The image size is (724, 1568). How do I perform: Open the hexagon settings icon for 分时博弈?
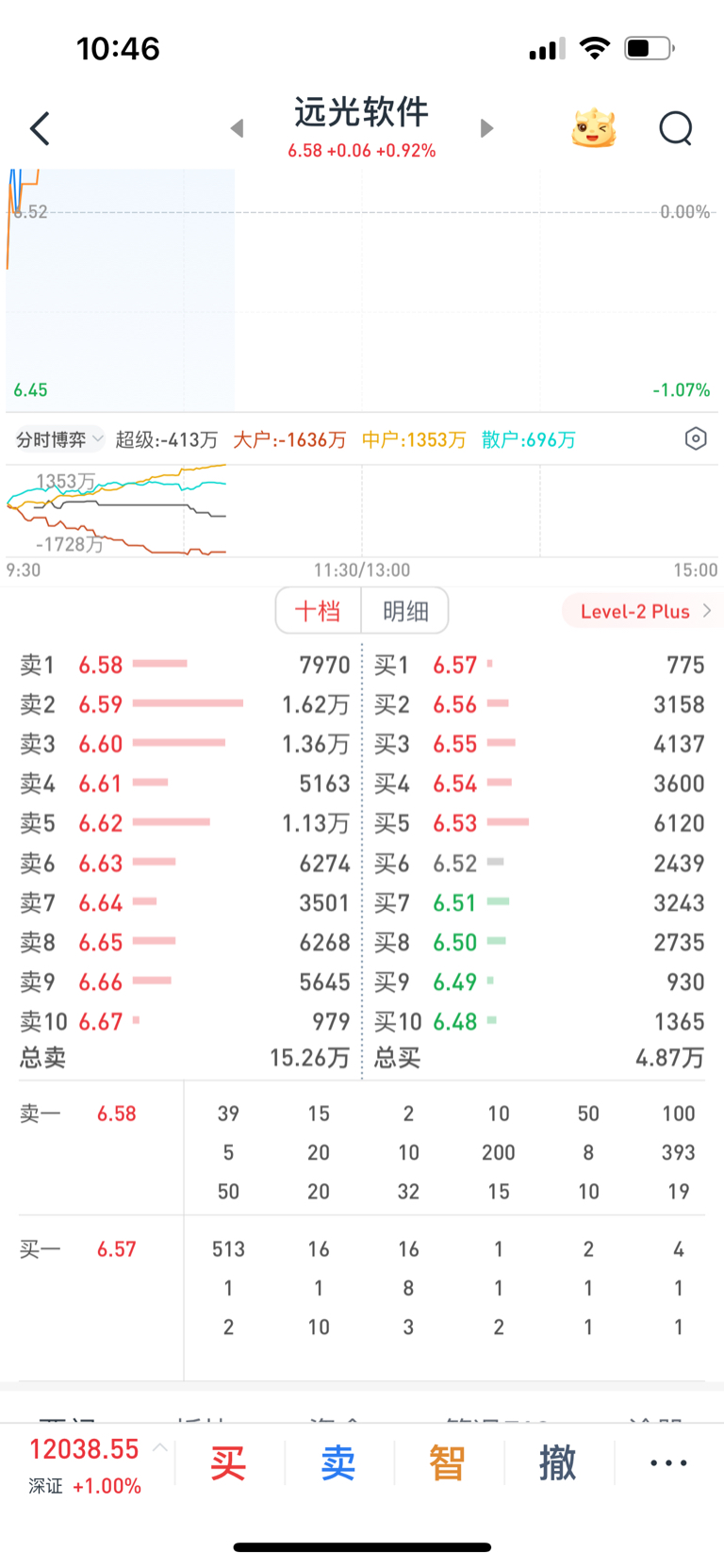696,438
